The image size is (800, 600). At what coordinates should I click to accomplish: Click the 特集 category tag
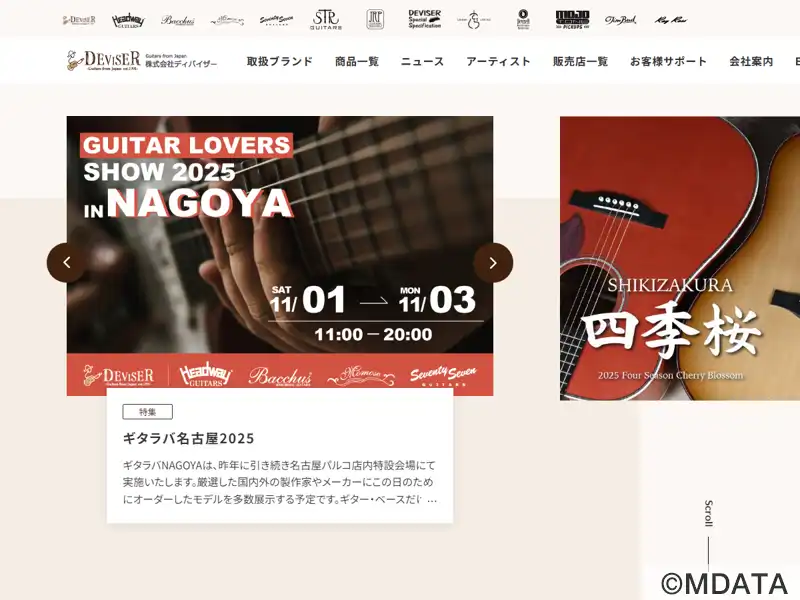click(x=147, y=411)
